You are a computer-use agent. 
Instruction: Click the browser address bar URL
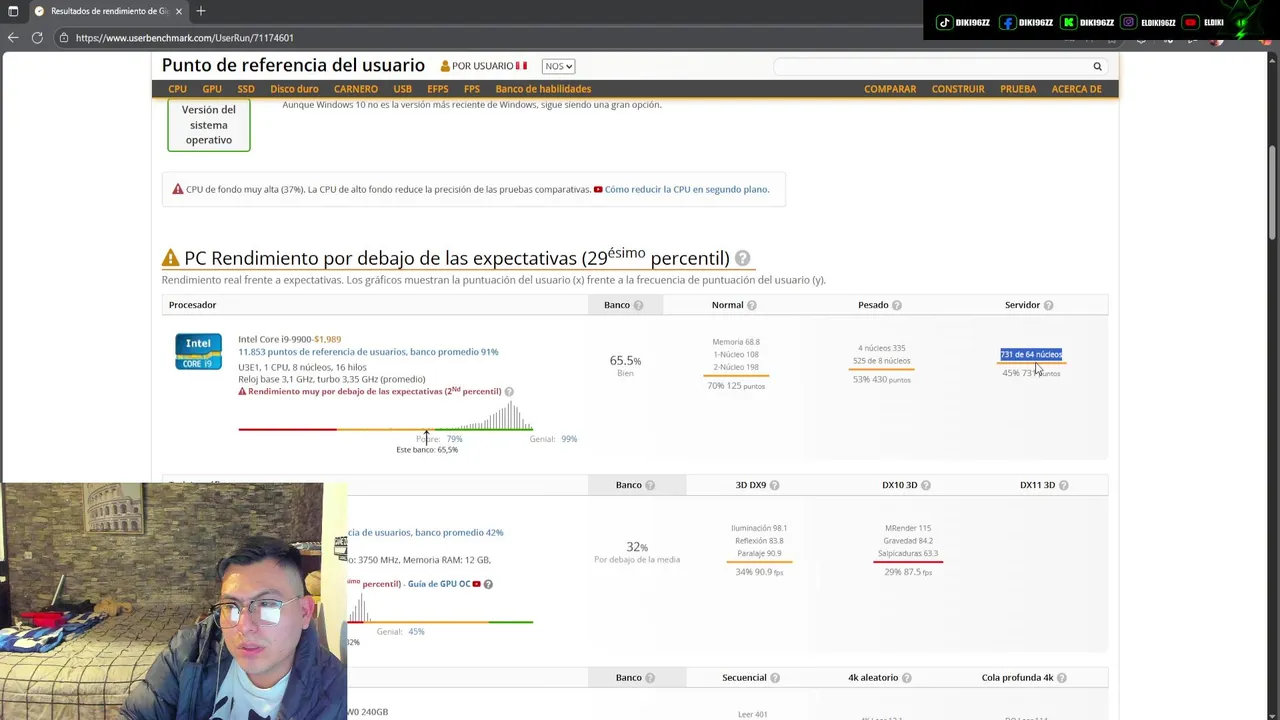coord(185,38)
